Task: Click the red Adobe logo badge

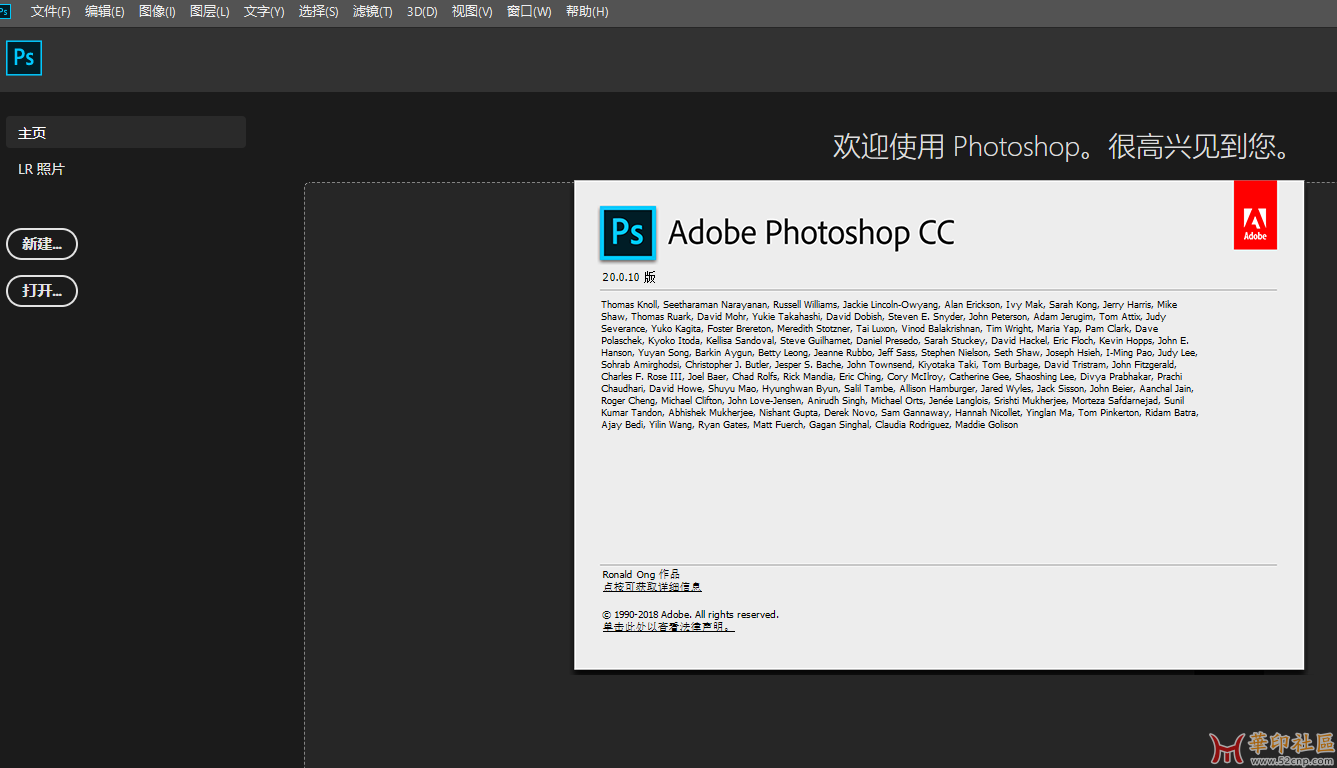Action: click(x=1255, y=215)
